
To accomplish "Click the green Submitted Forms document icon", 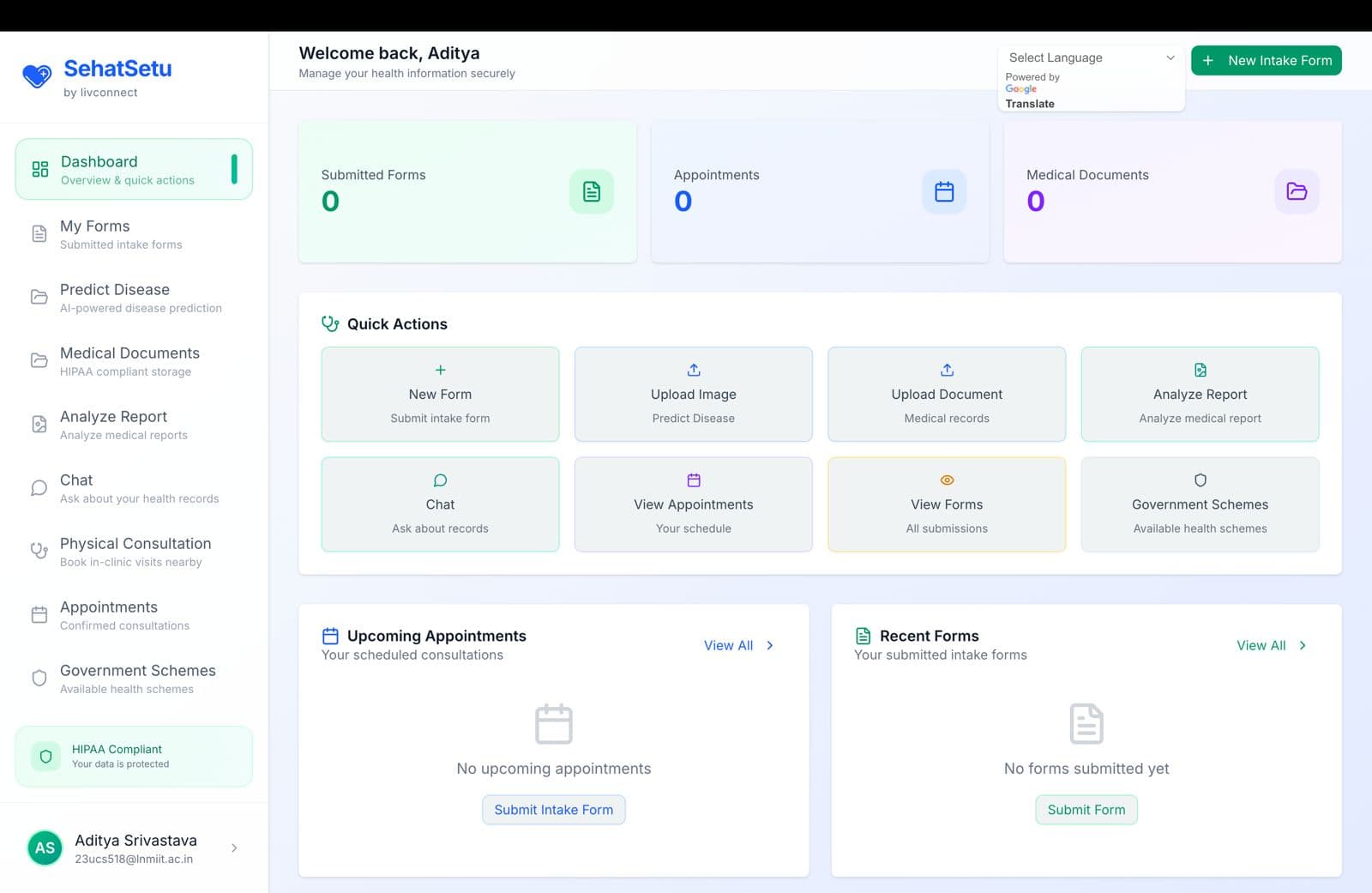I will pyautogui.click(x=592, y=191).
